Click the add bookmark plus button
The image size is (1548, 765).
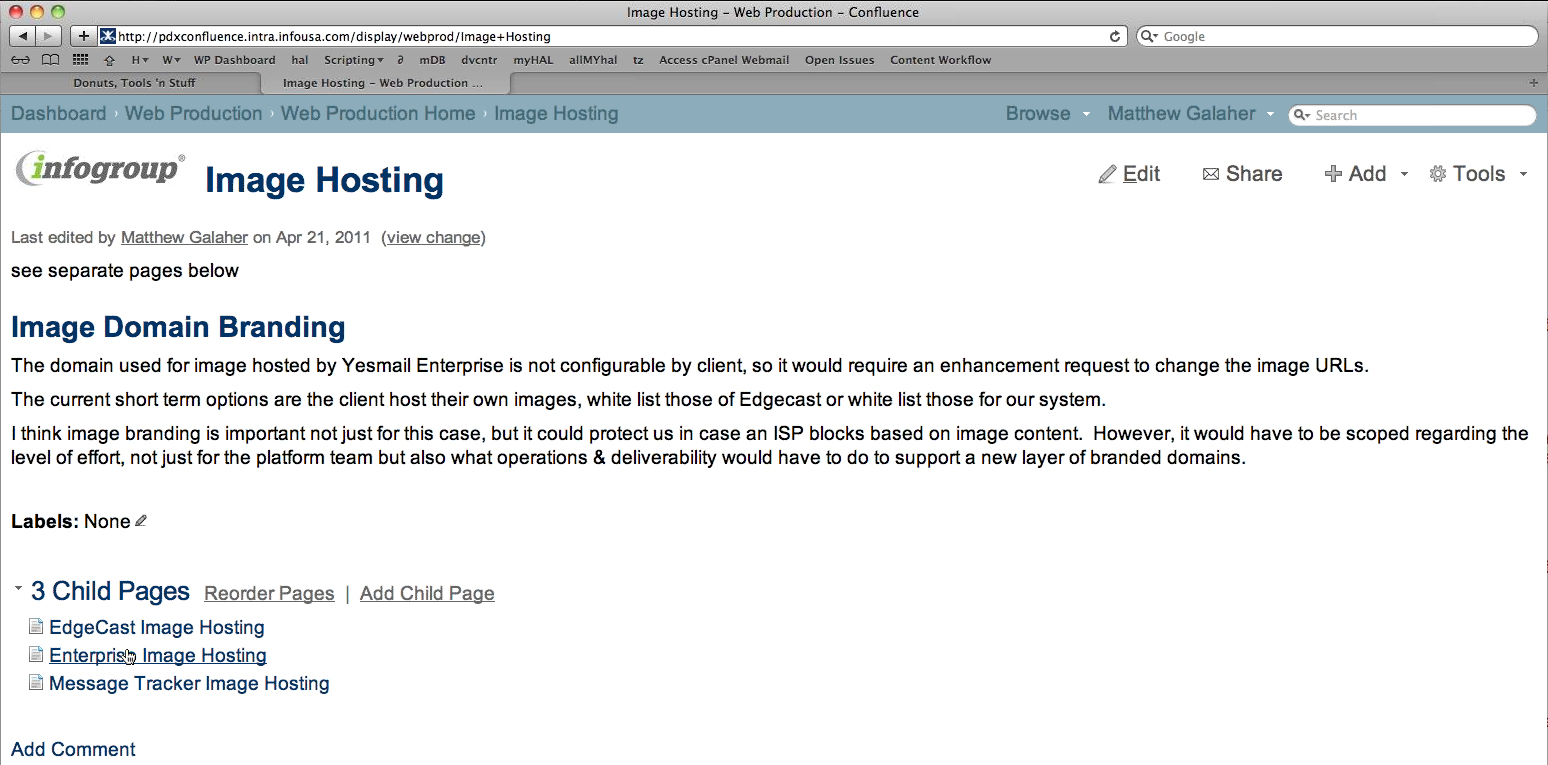(x=84, y=36)
